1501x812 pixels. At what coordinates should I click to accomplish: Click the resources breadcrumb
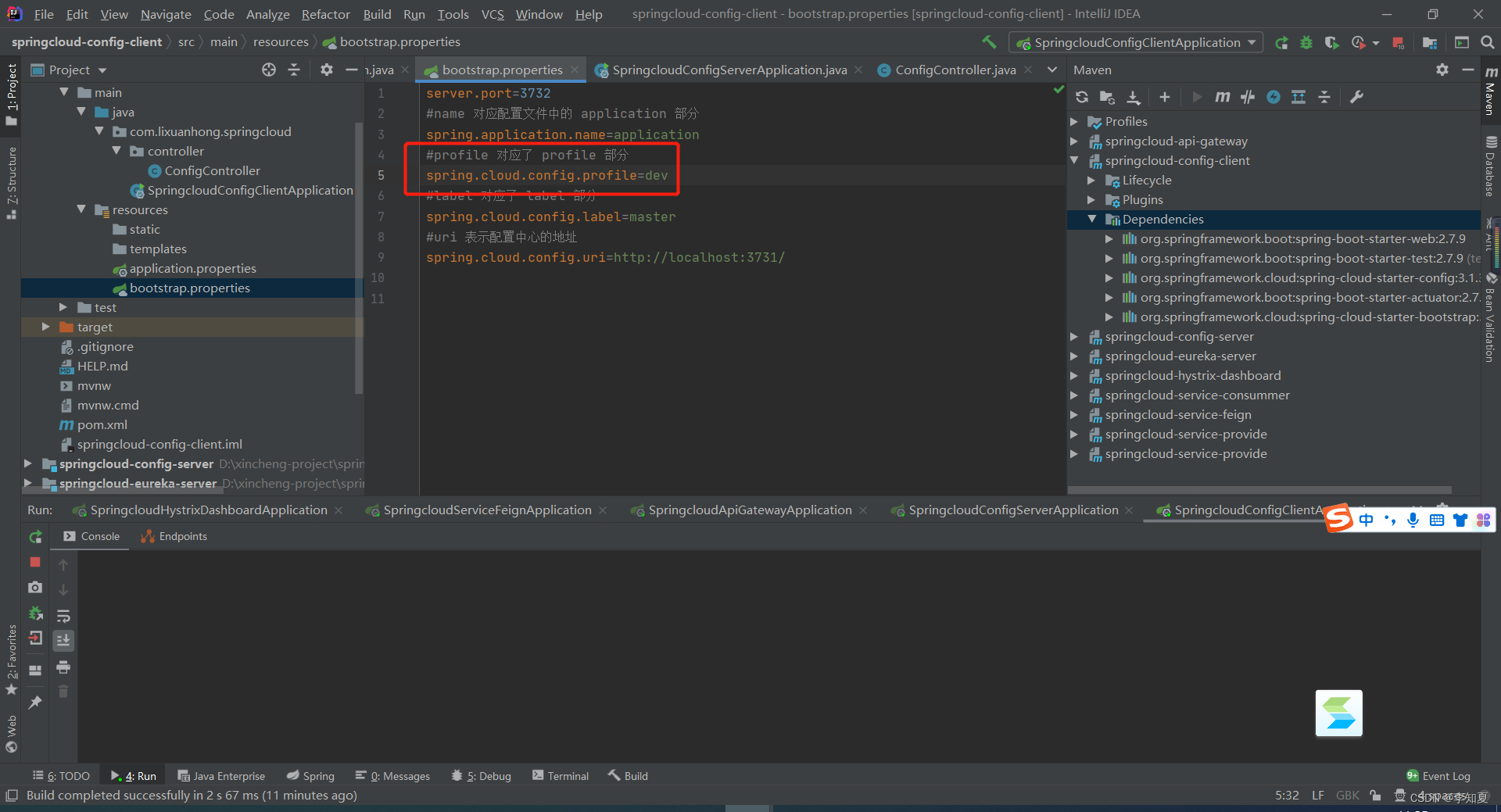[281, 42]
